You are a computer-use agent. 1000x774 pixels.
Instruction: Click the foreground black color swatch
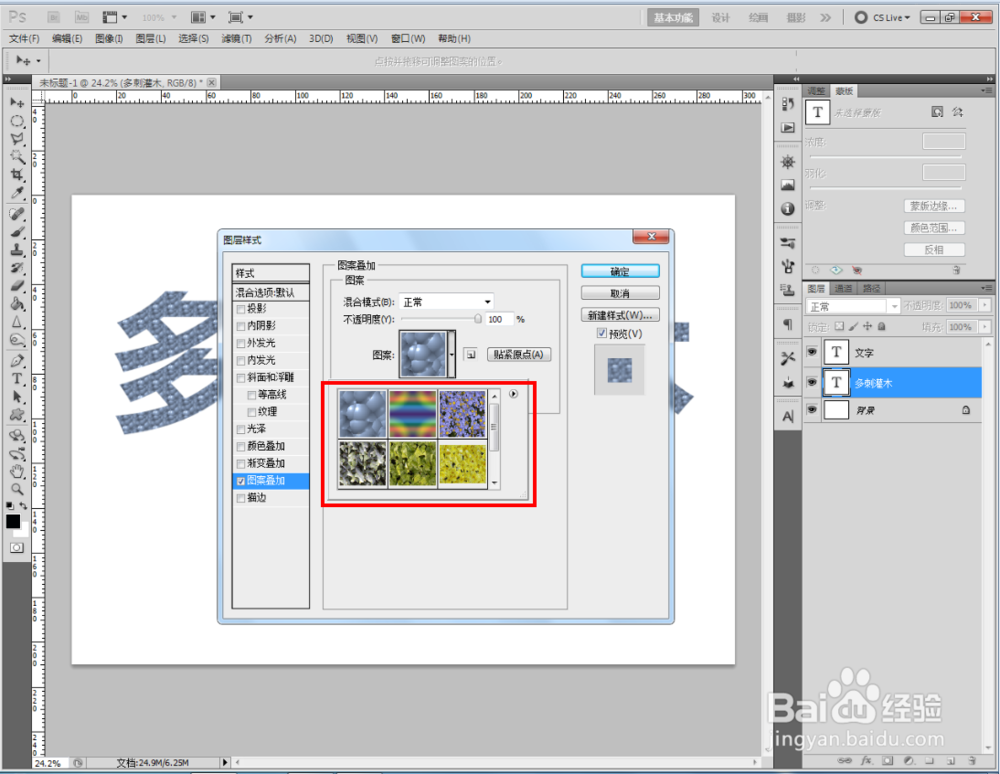13,522
